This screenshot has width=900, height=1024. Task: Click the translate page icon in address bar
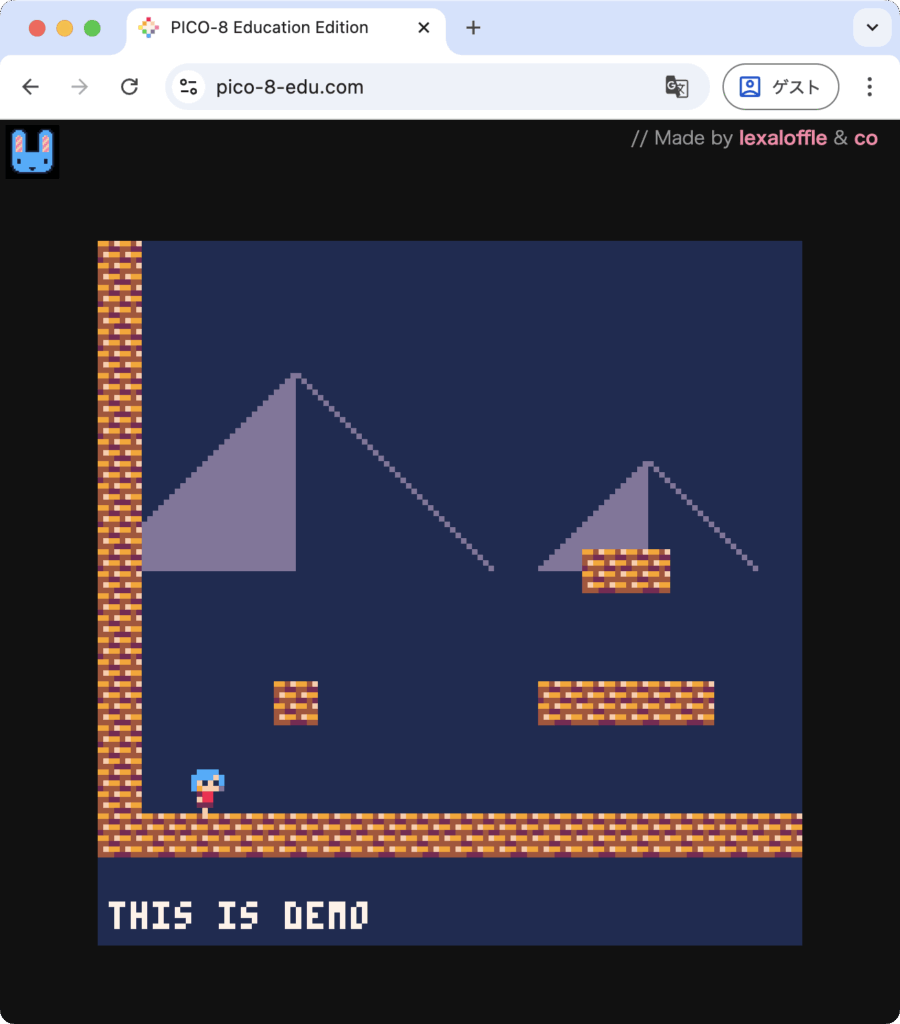click(677, 87)
